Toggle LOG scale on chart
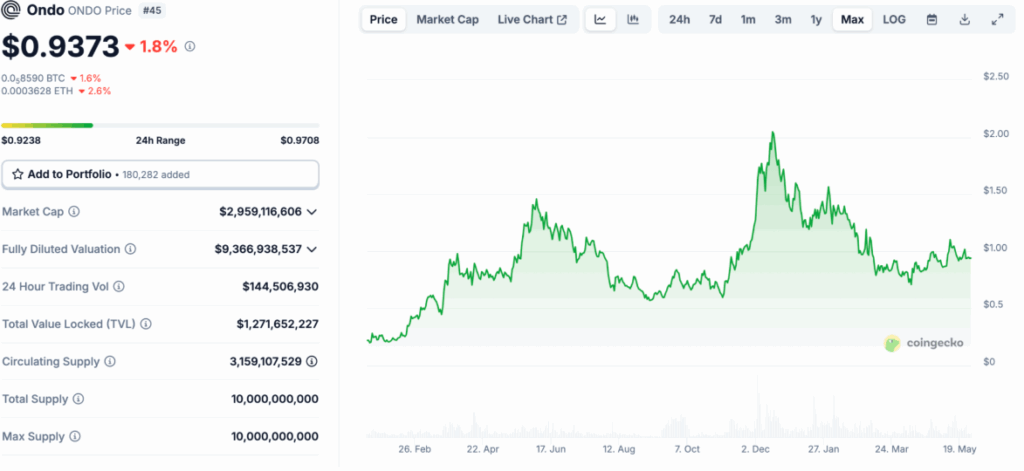 pyautogui.click(x=894, y=20)
